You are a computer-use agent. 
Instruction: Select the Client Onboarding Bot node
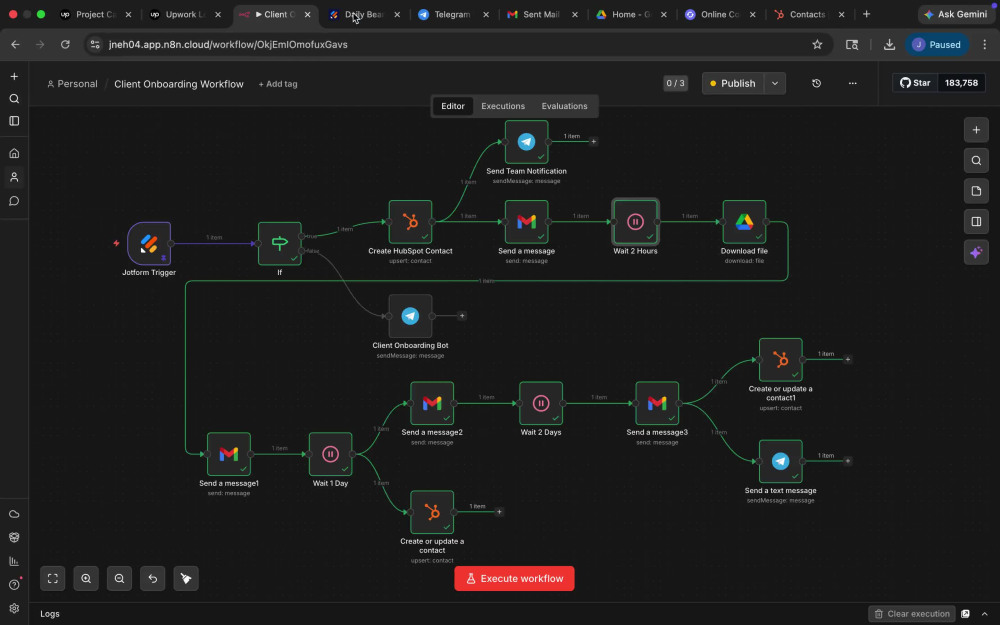(410, 316)
